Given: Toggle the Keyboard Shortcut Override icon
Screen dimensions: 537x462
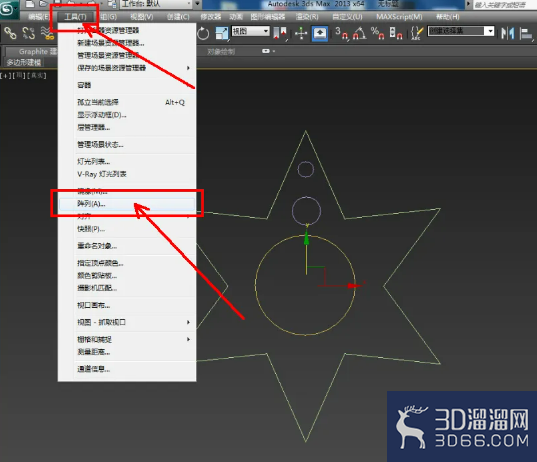Looking at the screenshot, I should (x=320, y=34).
